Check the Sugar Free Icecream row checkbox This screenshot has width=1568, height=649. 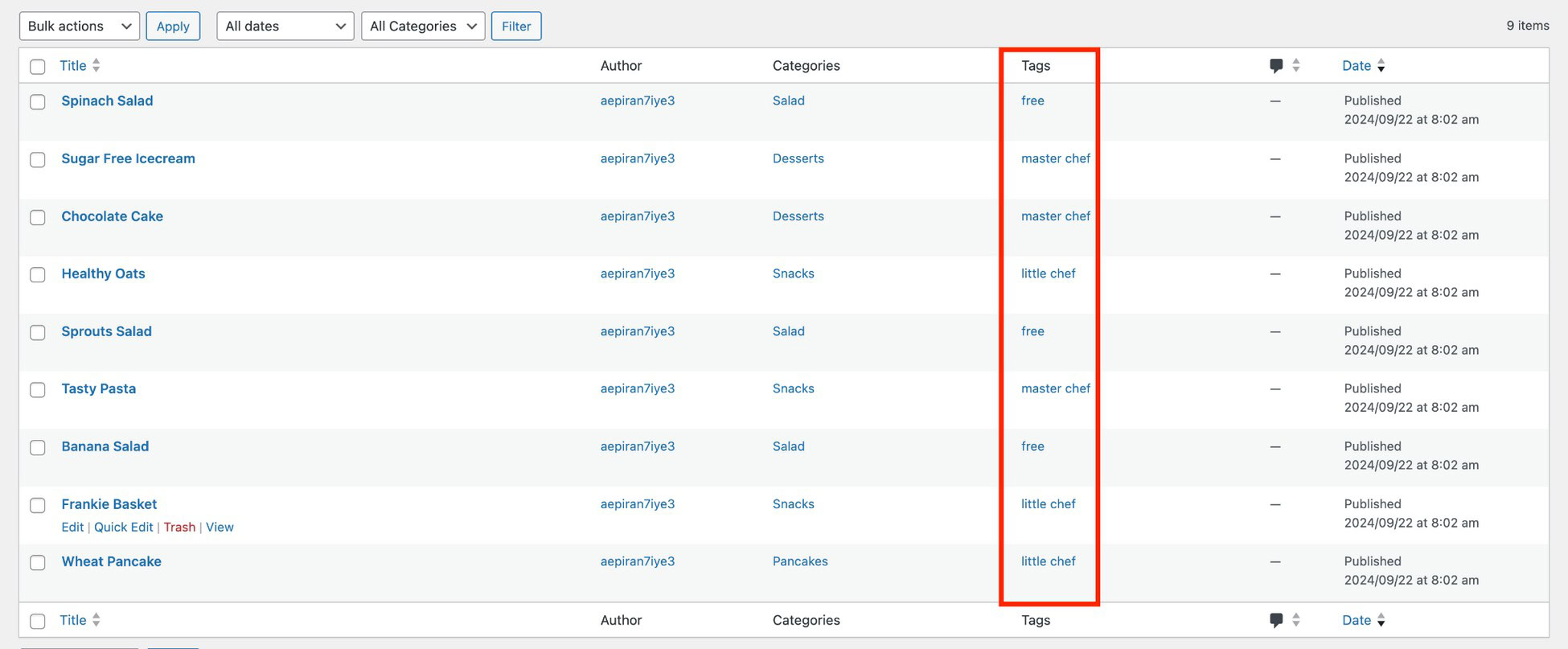(38, 159)
